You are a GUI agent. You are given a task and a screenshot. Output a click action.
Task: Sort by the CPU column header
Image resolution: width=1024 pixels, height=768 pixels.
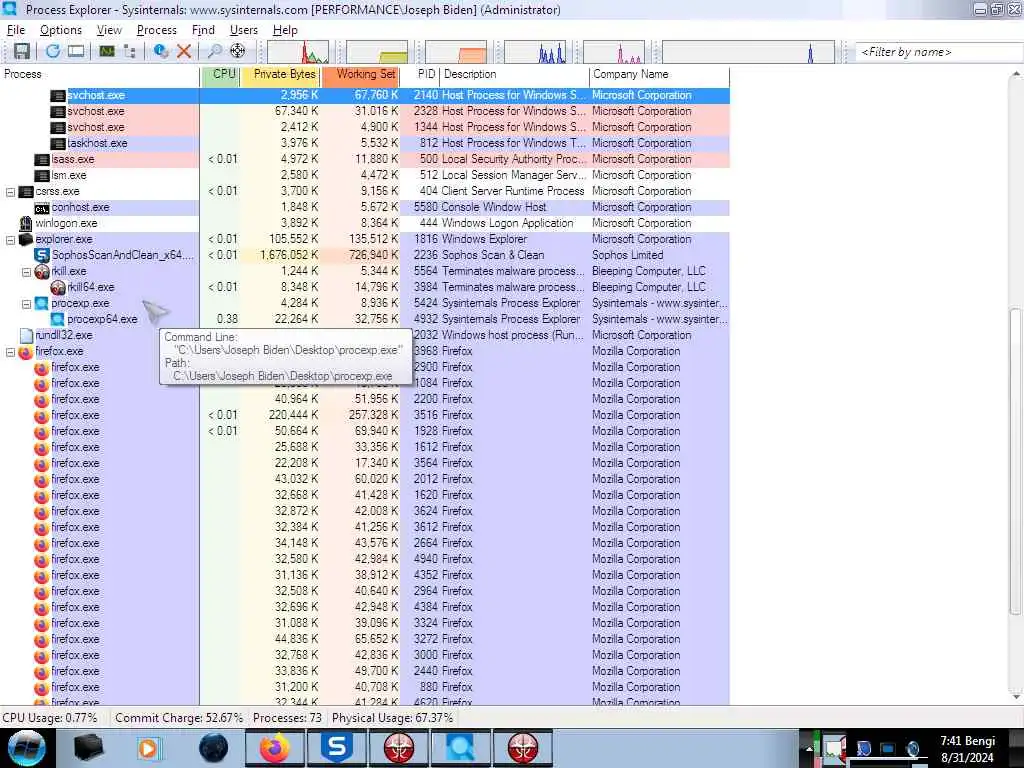(x=221, y=75)
